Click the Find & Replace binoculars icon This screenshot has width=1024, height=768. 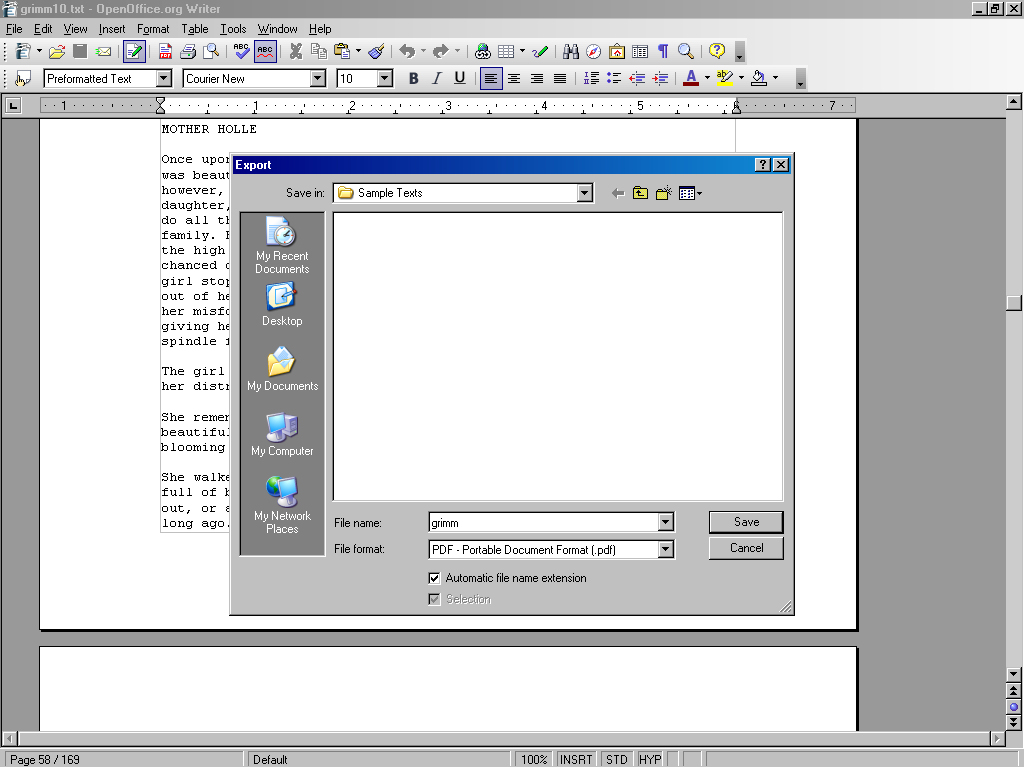pyautogui.click(x=571, y=51)
